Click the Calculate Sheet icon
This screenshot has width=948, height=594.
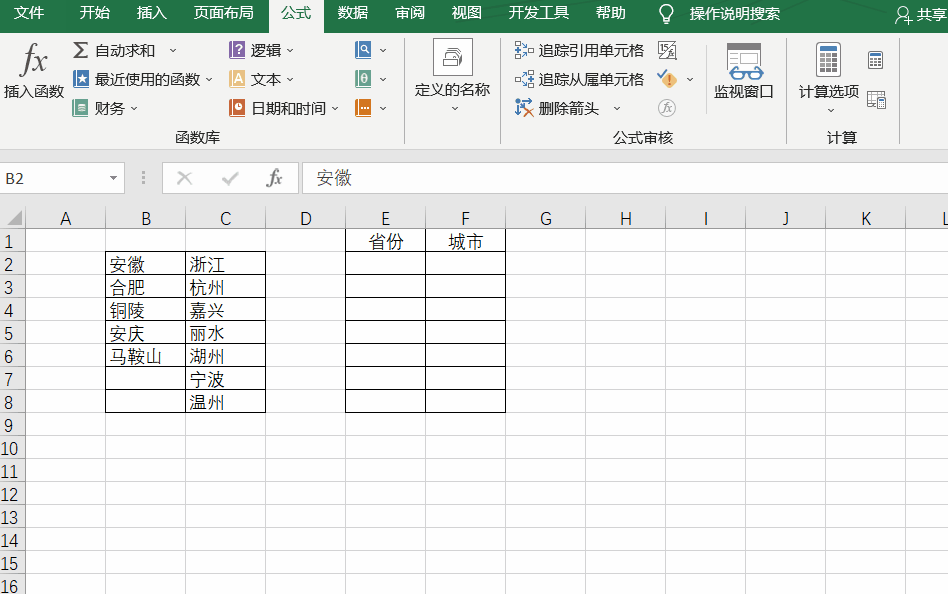pyautogui.click(x=876, y=100)
